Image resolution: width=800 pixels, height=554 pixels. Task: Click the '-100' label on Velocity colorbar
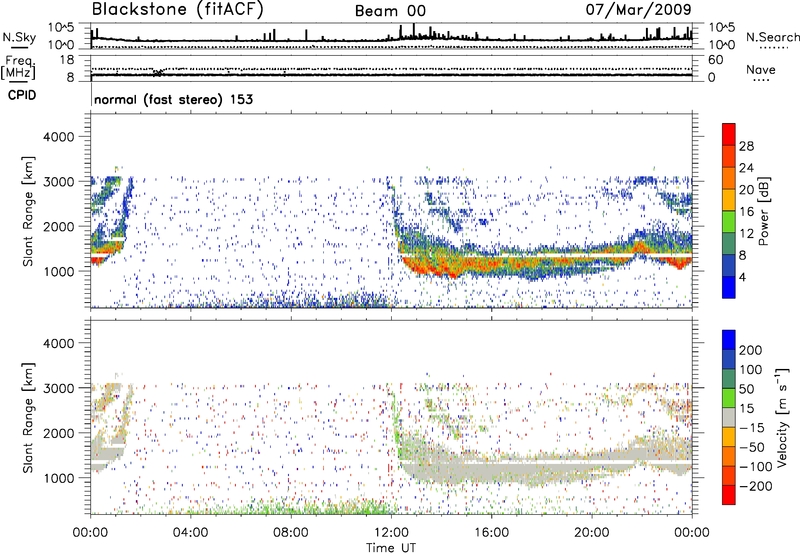coord(756,467)
